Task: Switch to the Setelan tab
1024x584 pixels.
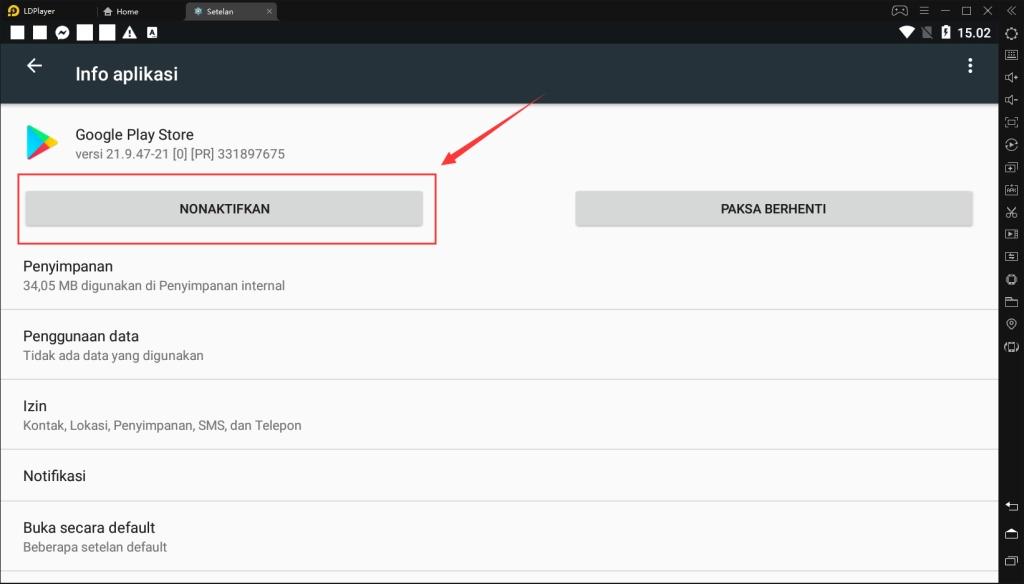Action: click(220, 11)
